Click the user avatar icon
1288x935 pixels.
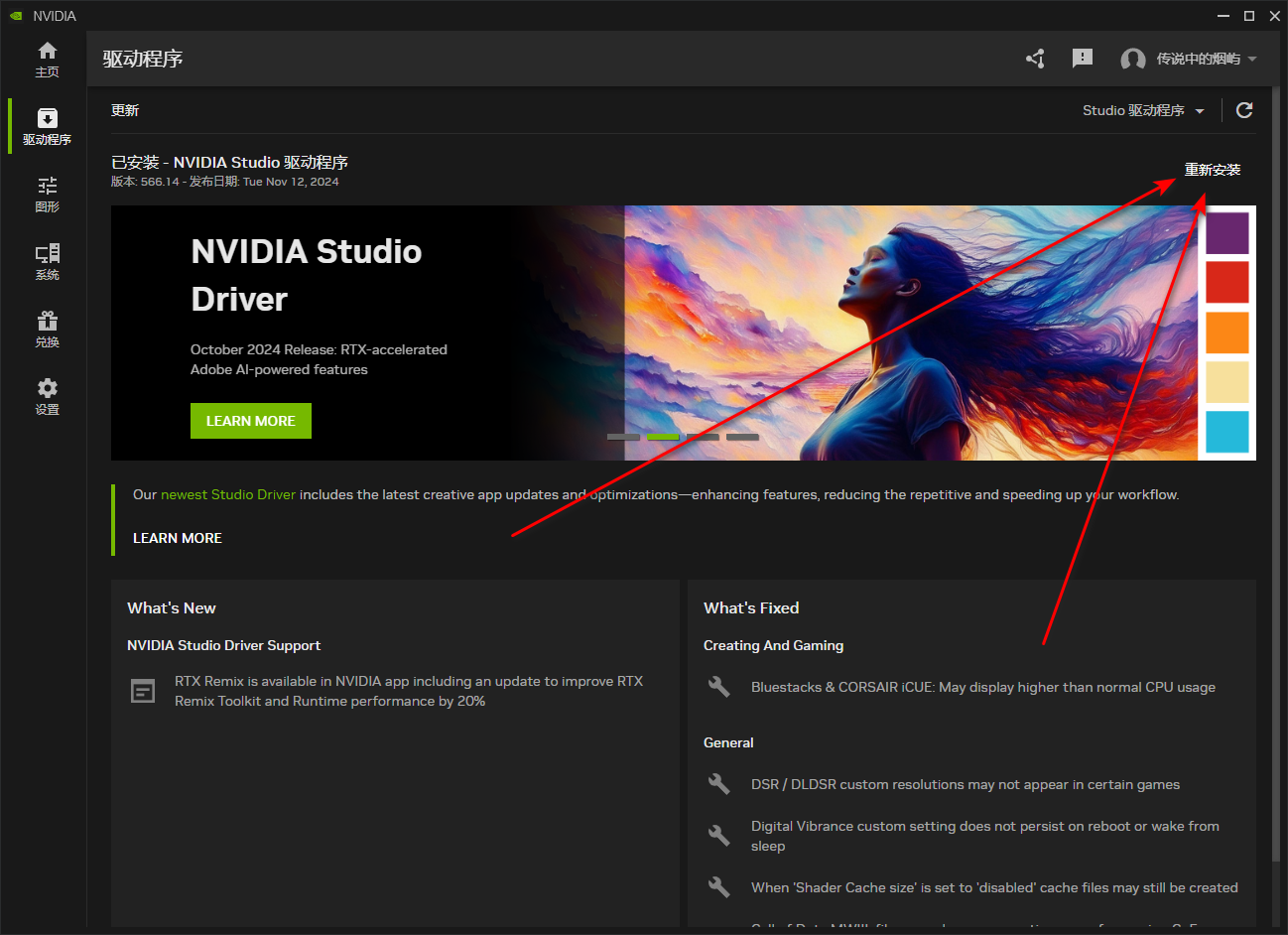click(1133, 60)
